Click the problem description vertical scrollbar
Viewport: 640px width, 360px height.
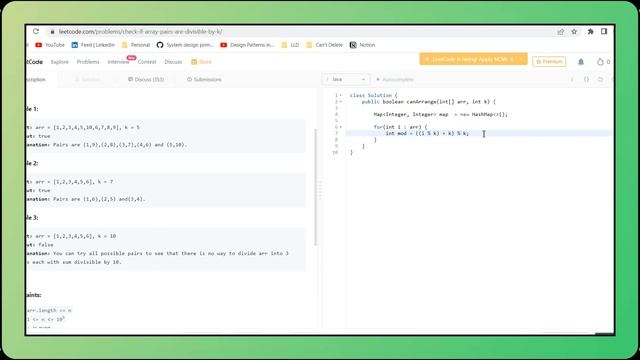pyautogui.click(x=316, y=187)
